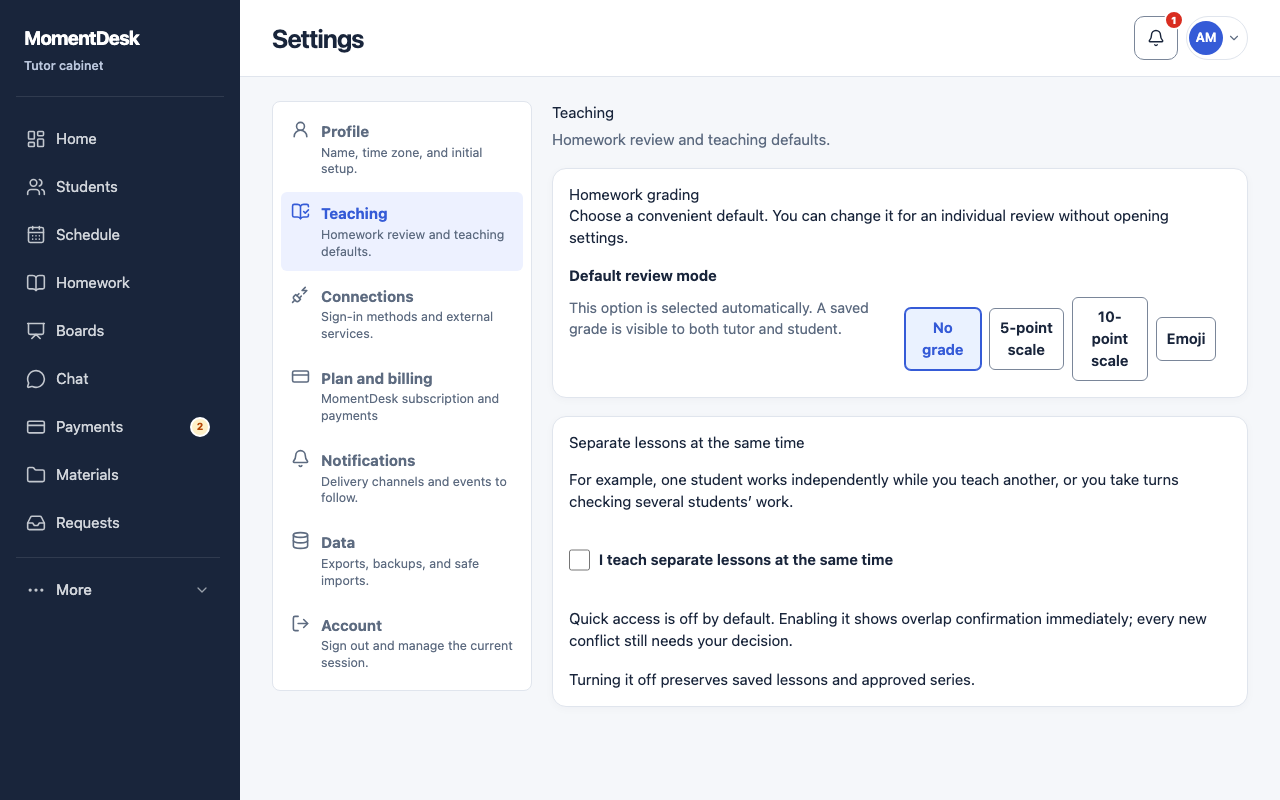The height and width of the screenshot is (800, 1280).
Task: Open the Profile settings tab label
Action: 345,131
